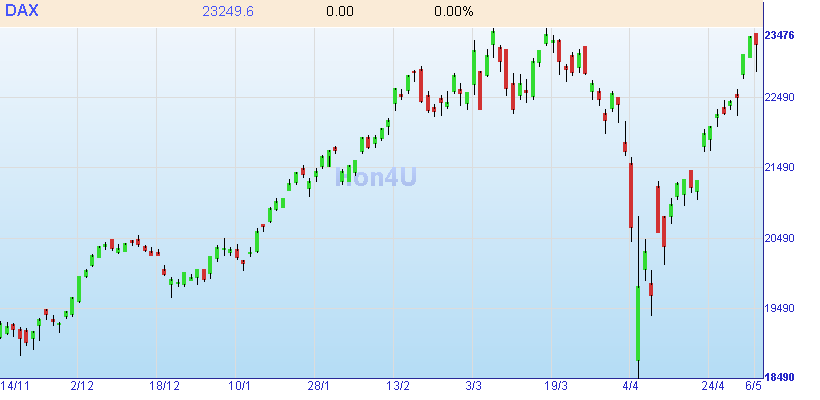Click the 18490 price axis label

click(x=780, y=377)
